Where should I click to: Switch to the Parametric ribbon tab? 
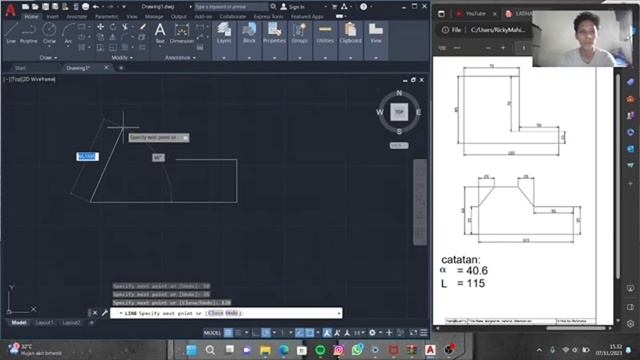click(107, 17)
